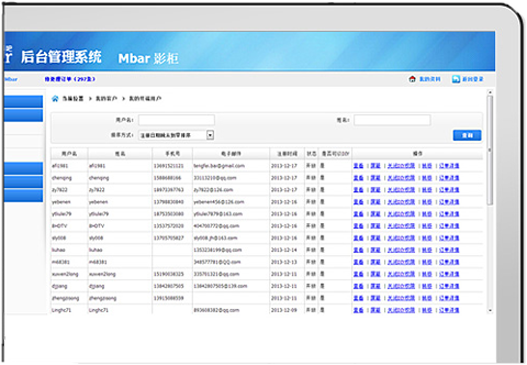Click 转移 link in the yebenen row
527x365 pixels.
coord(427,202)
